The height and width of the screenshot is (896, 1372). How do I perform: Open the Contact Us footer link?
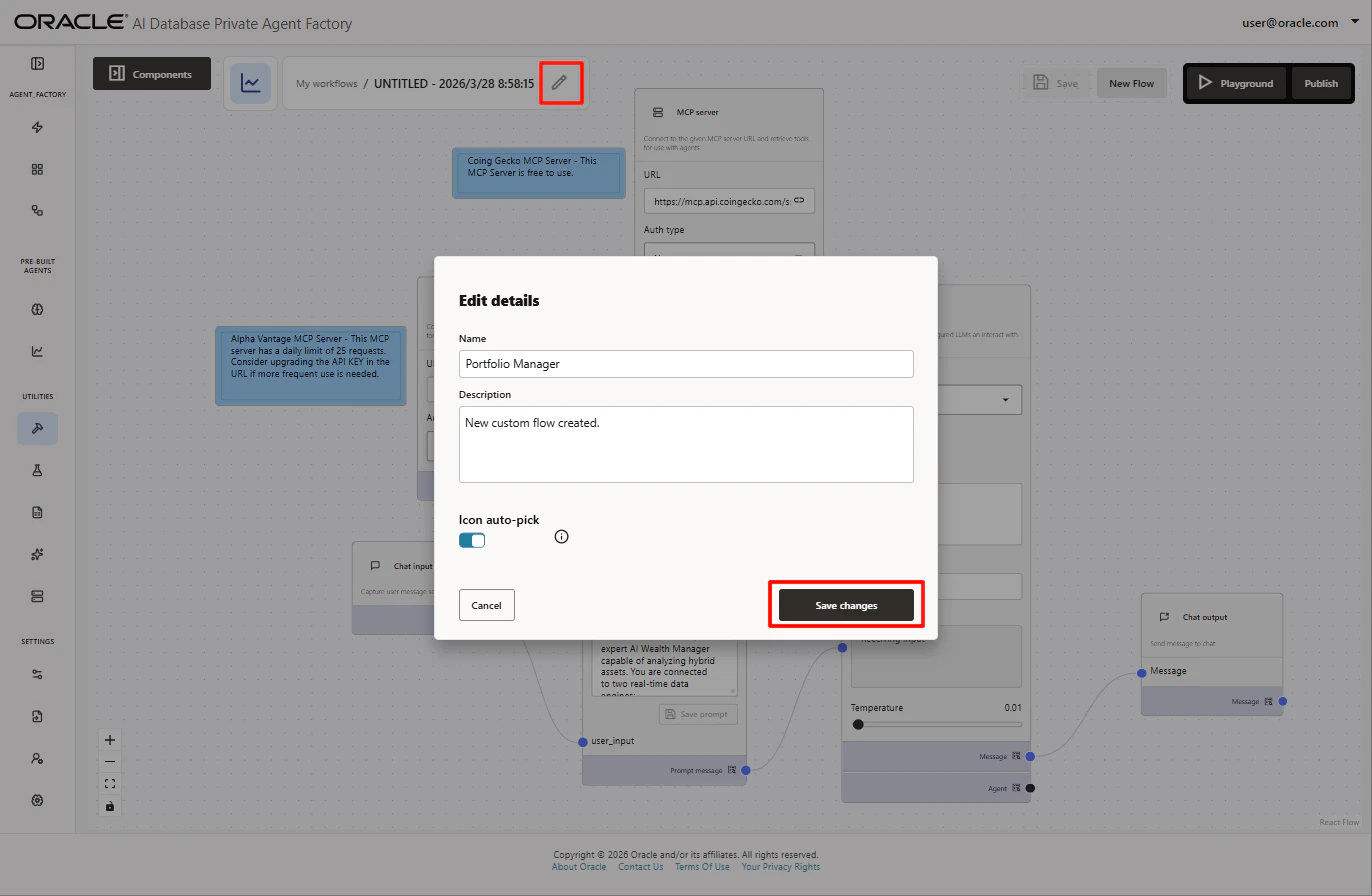[640, 867]
